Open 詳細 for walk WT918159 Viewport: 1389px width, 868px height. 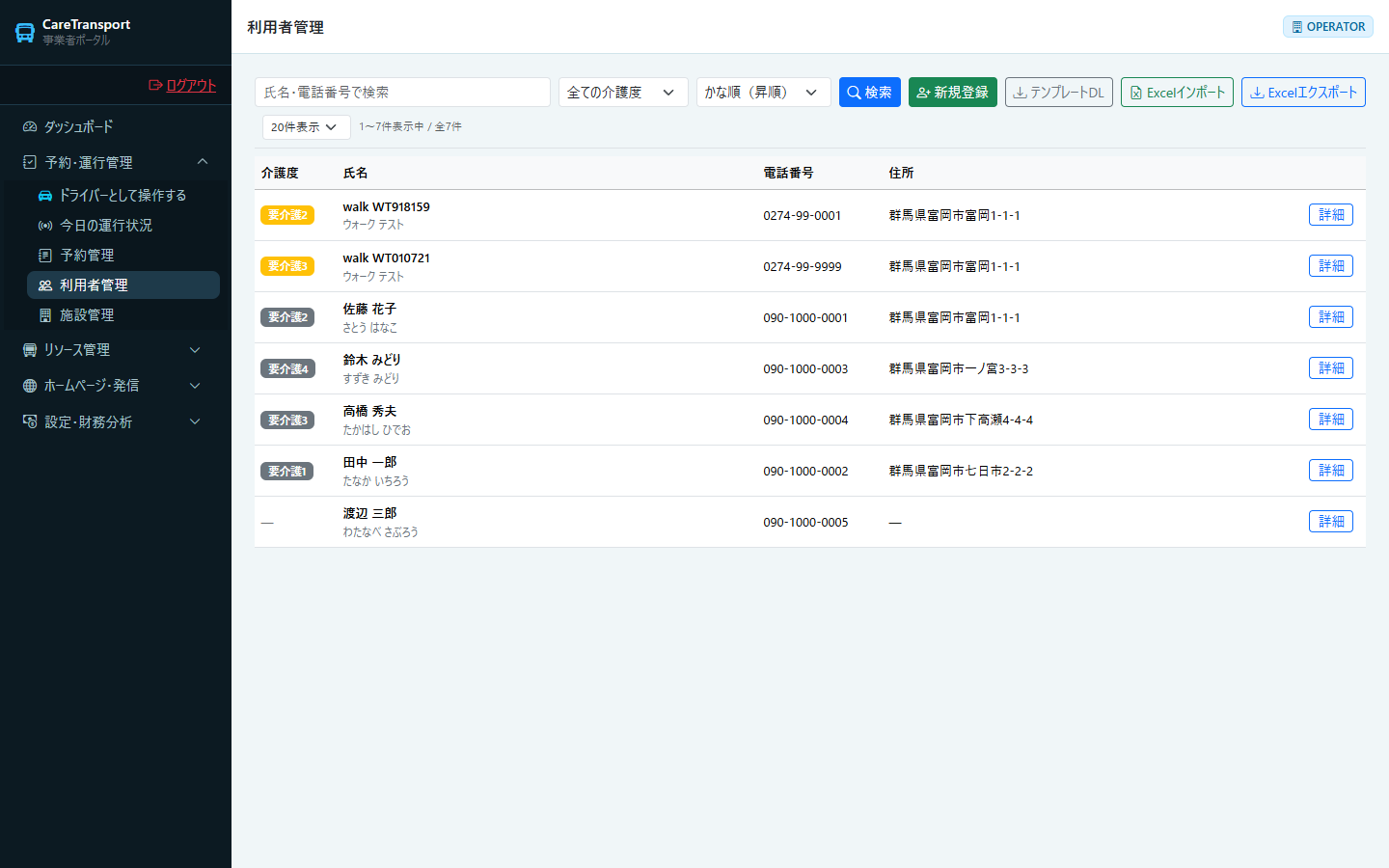click(1331, 215)
